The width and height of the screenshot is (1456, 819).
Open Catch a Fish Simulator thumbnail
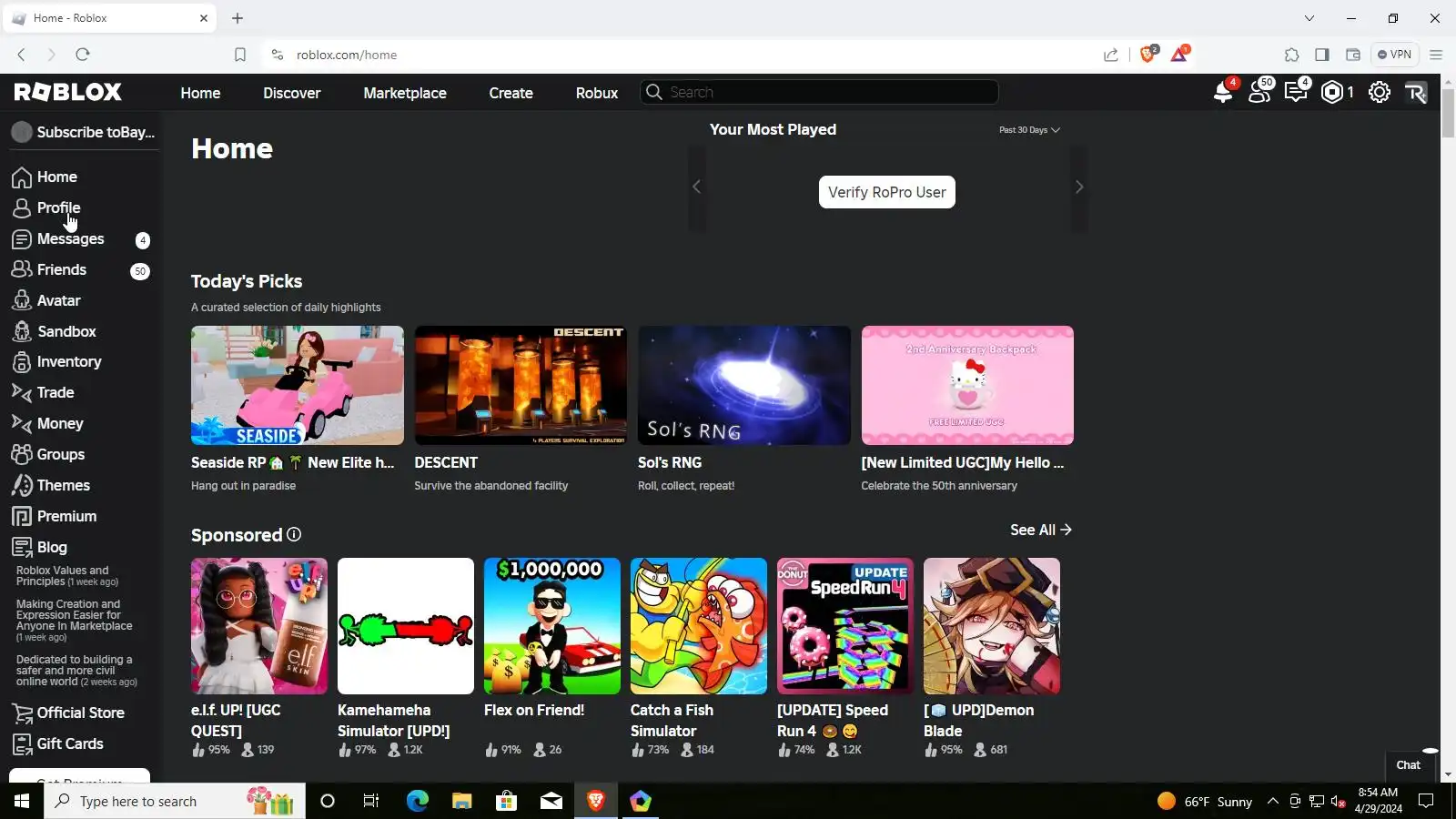(699, 626)
